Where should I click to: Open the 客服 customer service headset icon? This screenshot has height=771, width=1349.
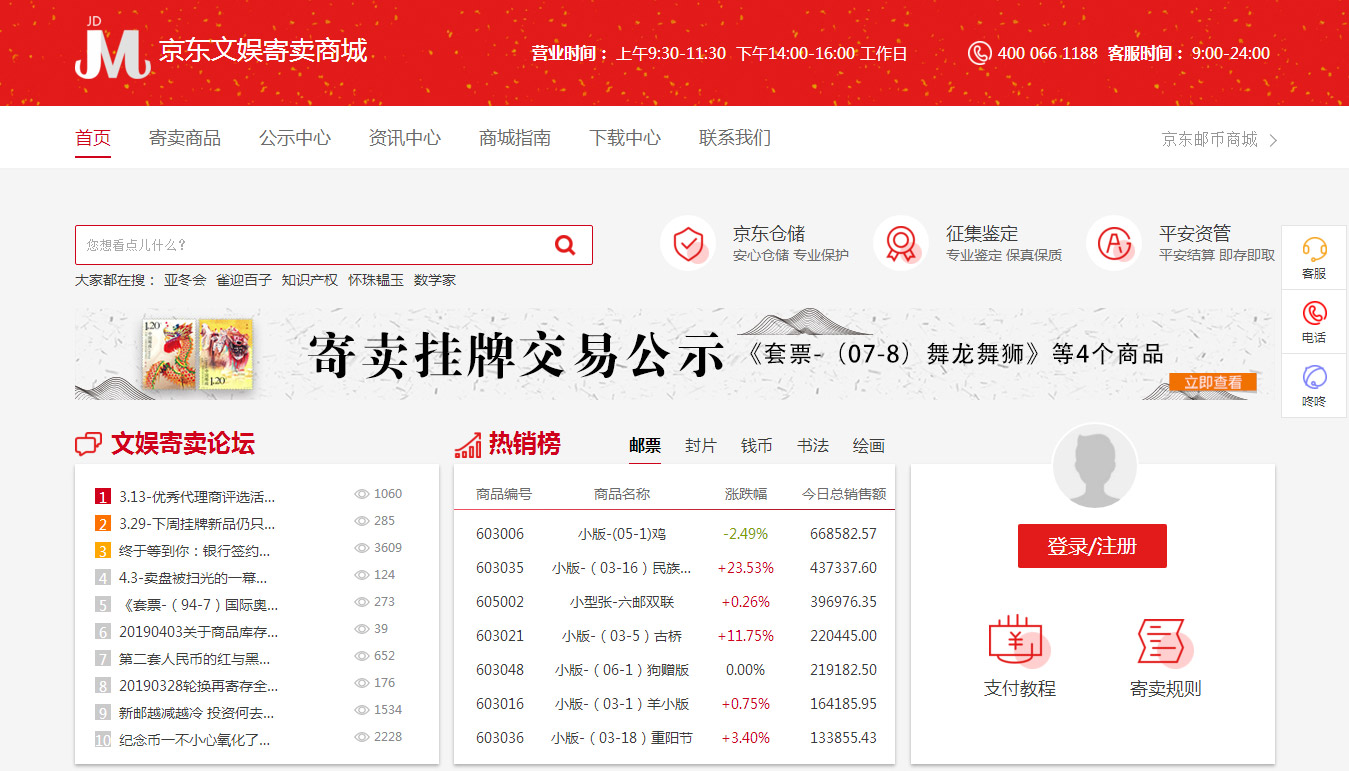click(1314, 249)
